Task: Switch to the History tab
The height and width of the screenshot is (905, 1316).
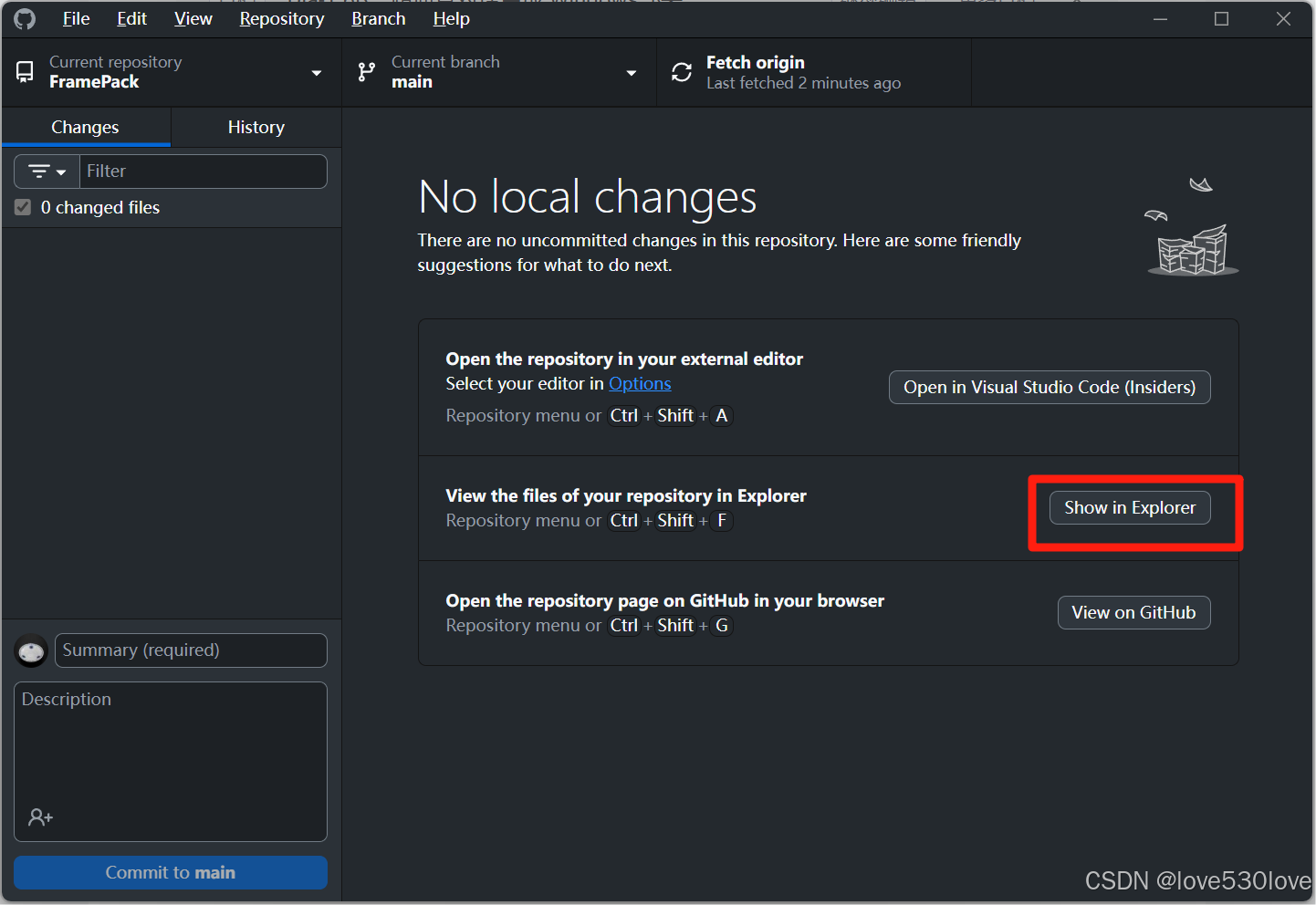Action: click(x=256, y=127)
